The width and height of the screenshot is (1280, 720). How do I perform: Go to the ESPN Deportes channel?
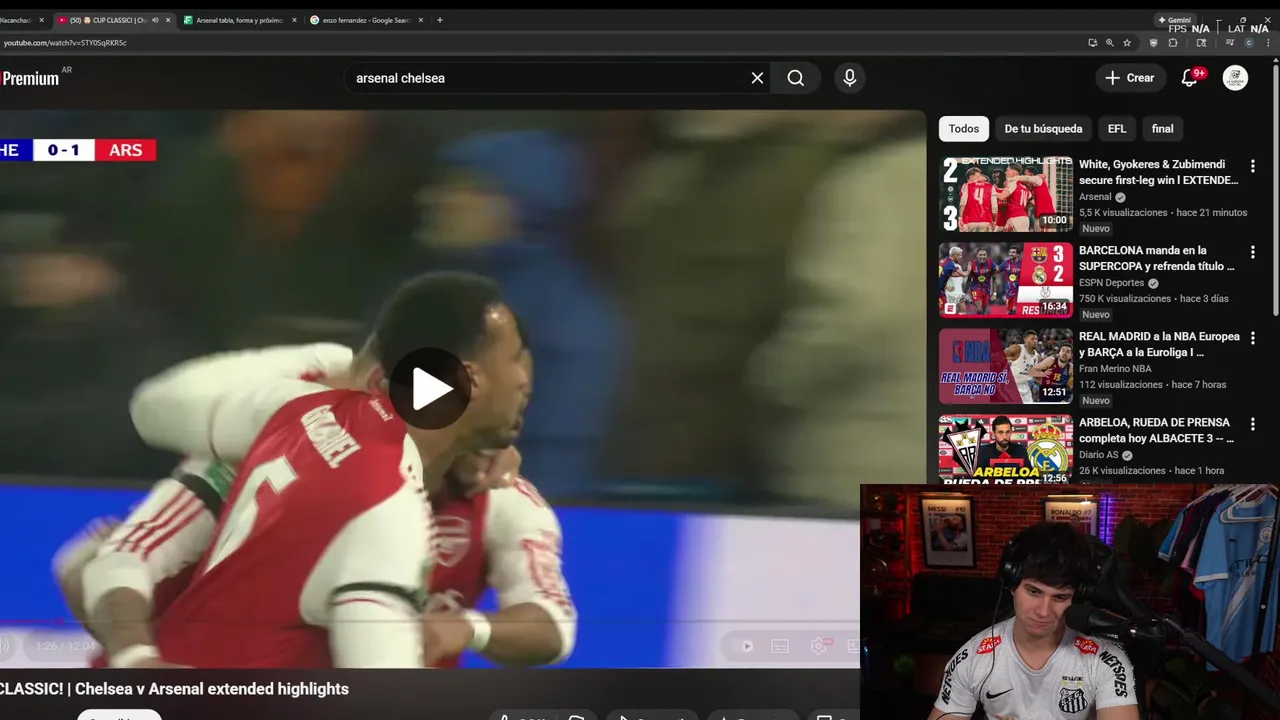pos(1111,283)
